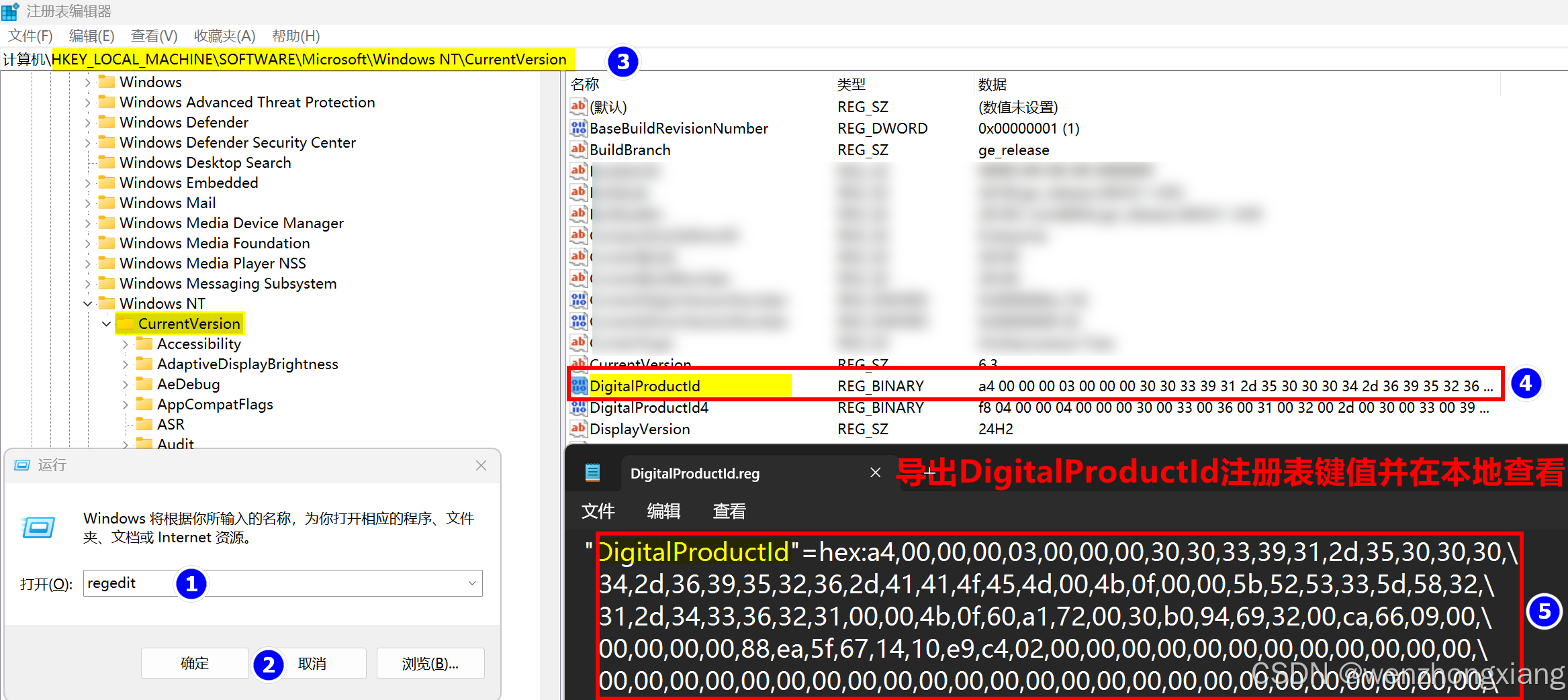Select the DWORD icon beside BaseBuildRevisionNumber
Screen dimensions: 1568x700
[578, 128]
